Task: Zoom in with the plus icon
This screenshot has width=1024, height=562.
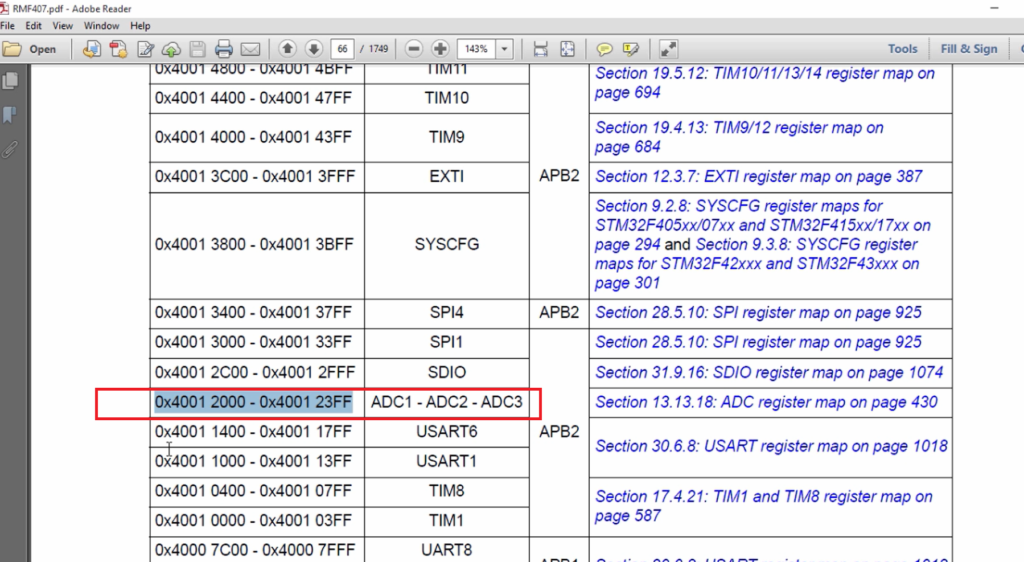Action: click(440, 49)
